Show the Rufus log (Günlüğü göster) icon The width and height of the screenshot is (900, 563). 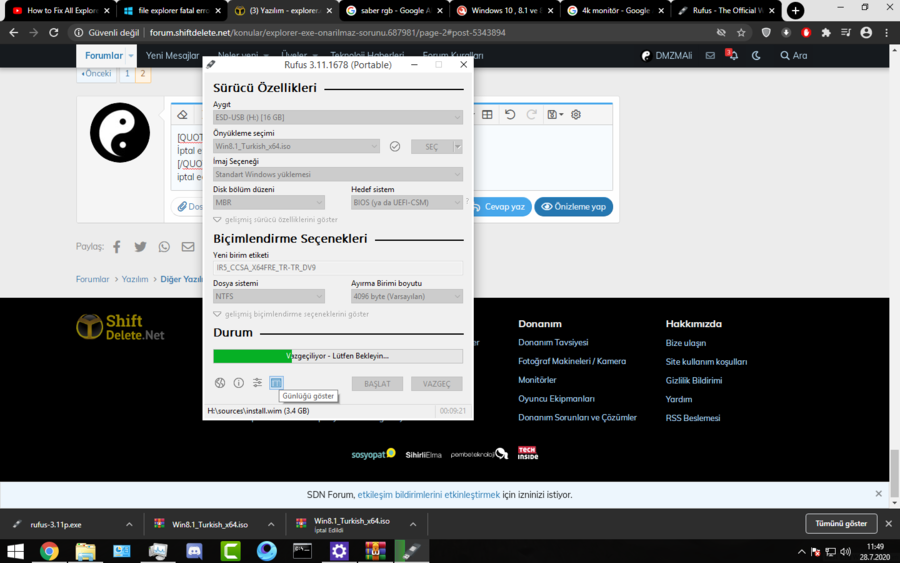click(276, 383)
